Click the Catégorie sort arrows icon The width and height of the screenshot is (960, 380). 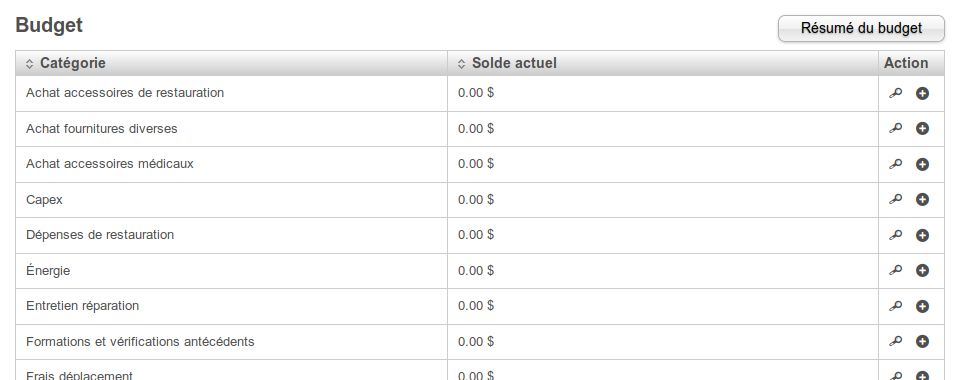click(x=29, y=64)
